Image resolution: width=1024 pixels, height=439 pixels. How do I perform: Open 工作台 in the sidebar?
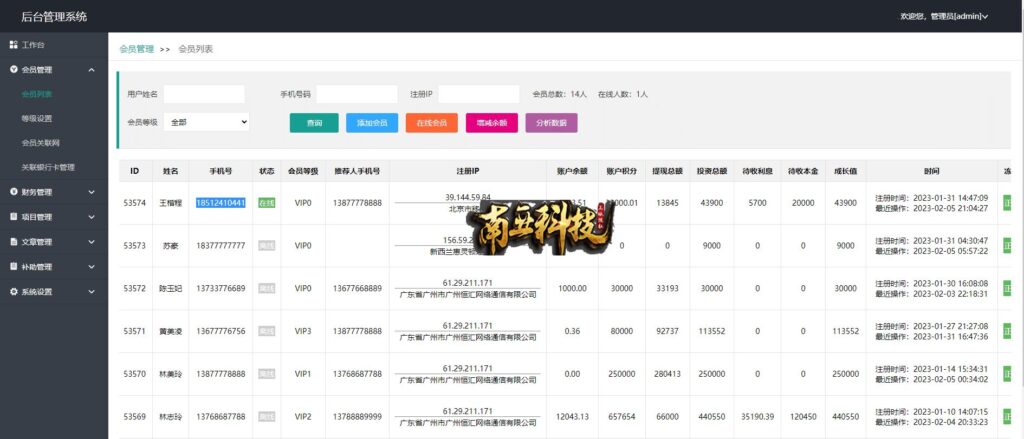33,45
